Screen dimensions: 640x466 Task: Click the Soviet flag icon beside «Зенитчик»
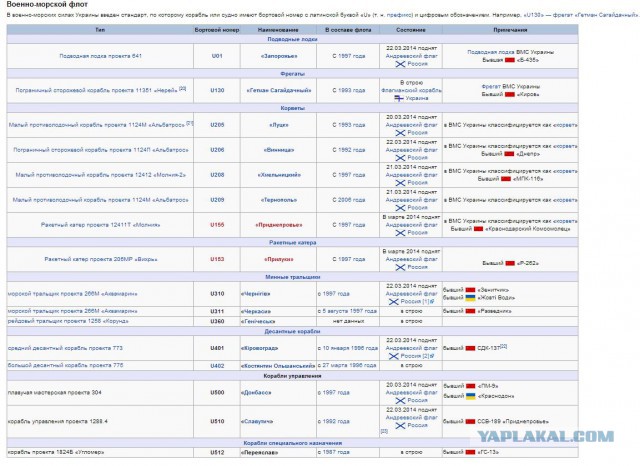pyautogui.click(x=470, y=290)
